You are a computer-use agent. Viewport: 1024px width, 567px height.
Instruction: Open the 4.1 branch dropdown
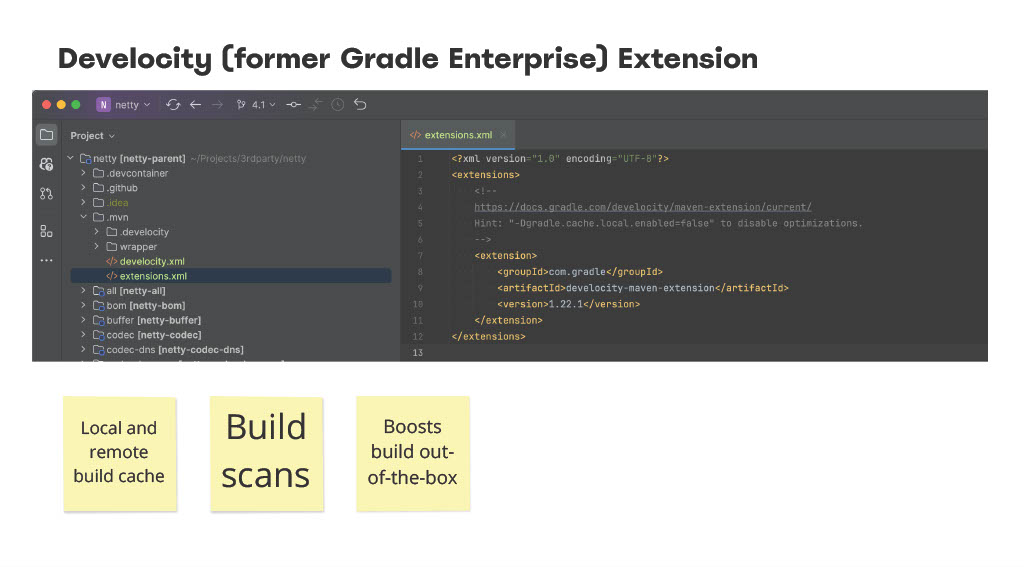tap(256, 105)
